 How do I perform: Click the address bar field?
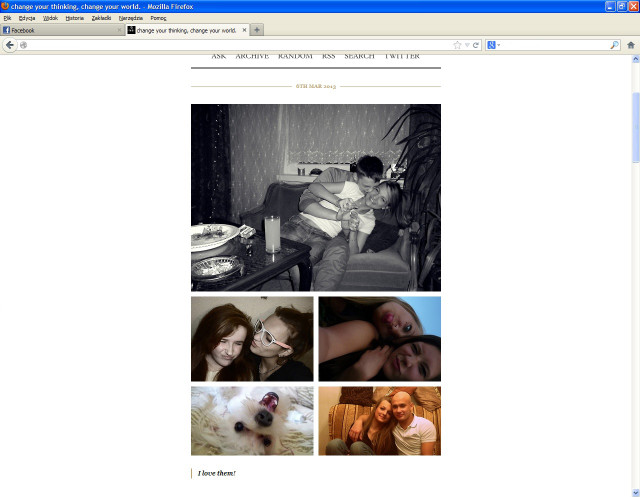241,45
